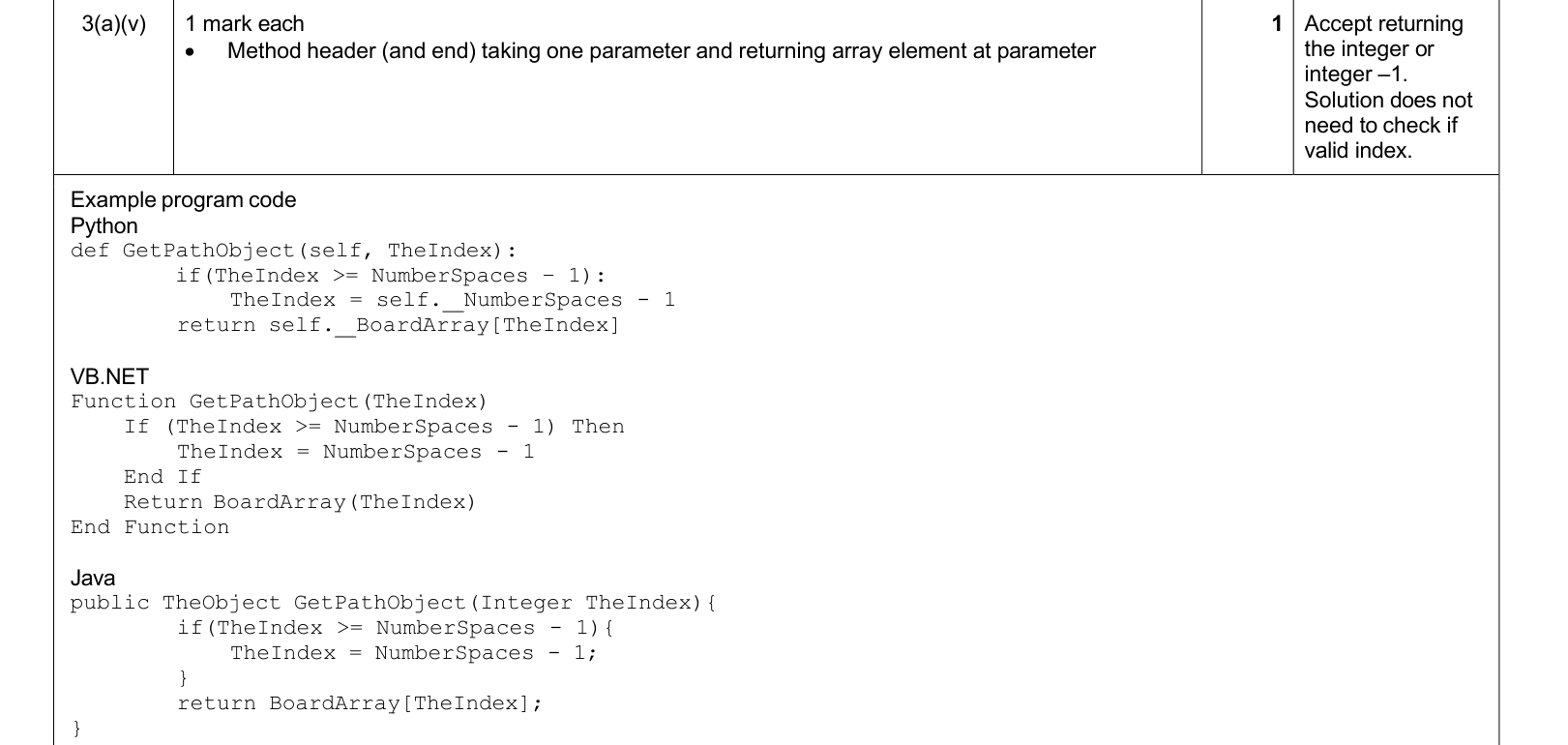The image size is (1568, 745).
Task: Click the 'public TheObject GetPathObject' line
Action: coord(393,603)
